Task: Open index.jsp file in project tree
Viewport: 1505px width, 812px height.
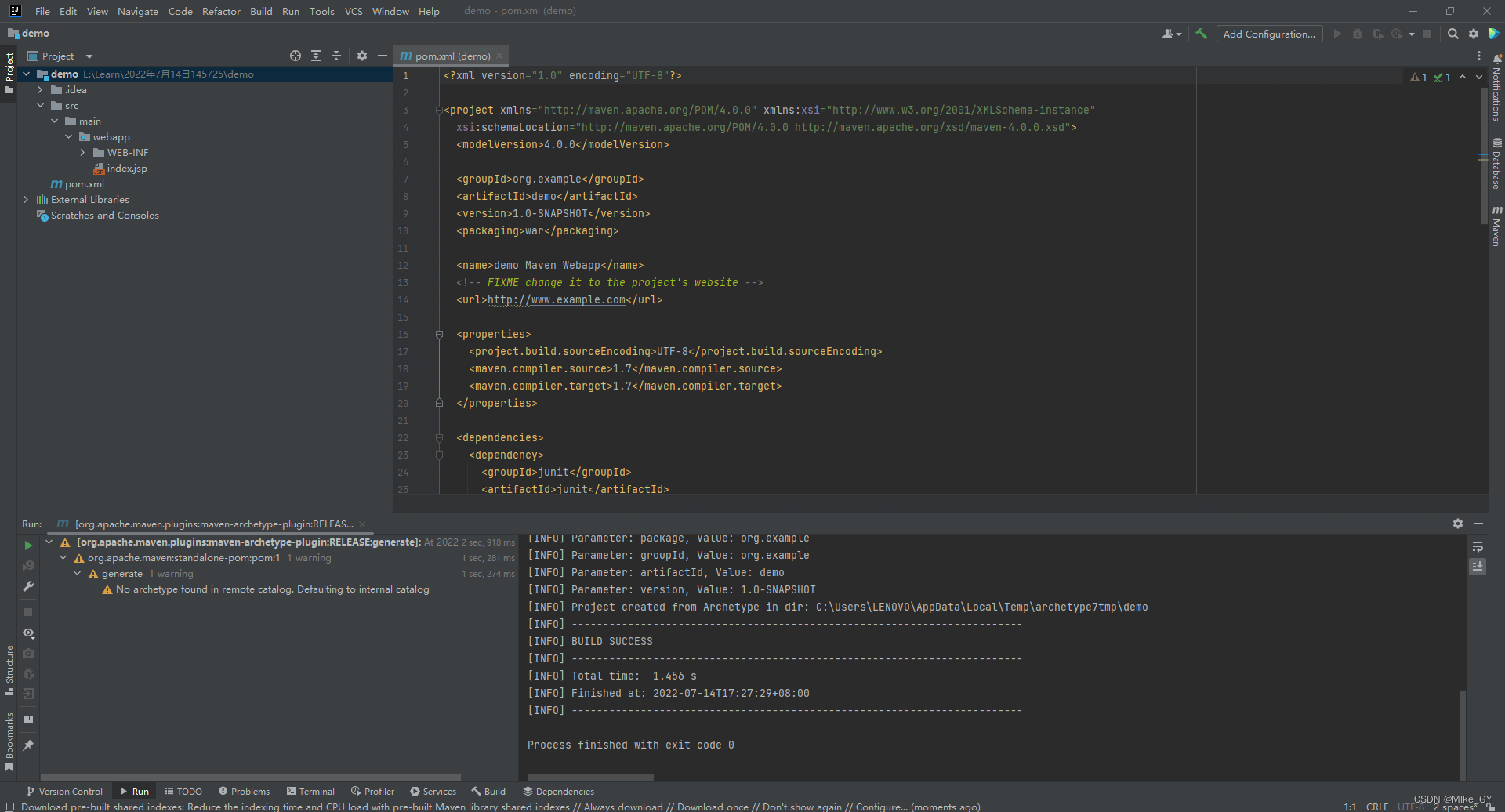Action: 127,169
